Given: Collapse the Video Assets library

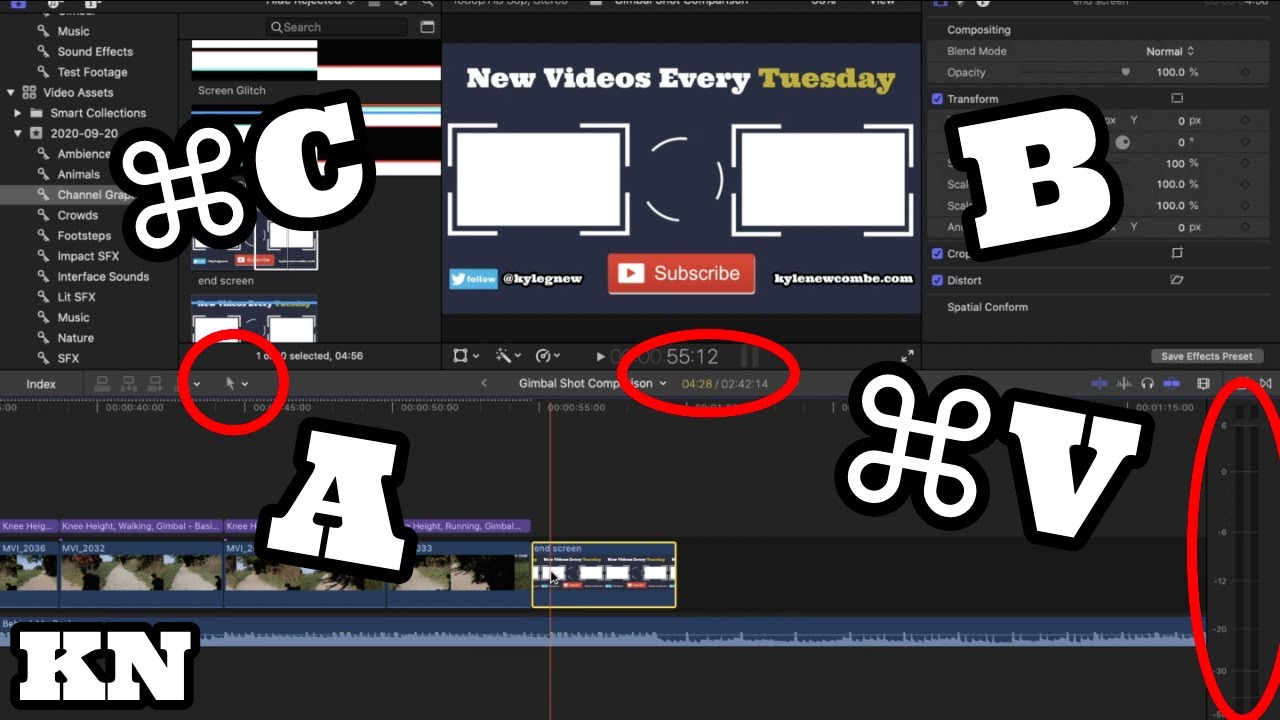Looking at the screenshot, I should coord(11,93).
